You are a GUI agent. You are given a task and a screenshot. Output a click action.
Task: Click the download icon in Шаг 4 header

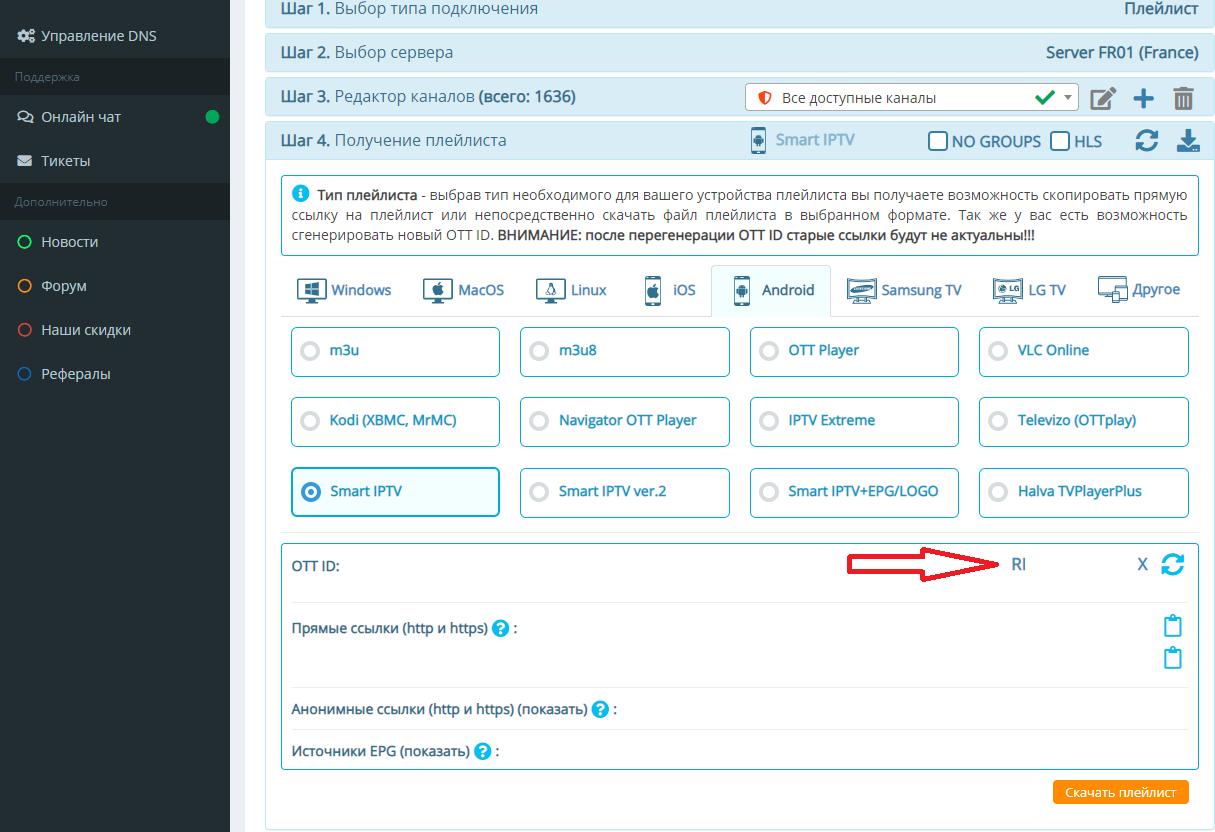click(x=1188, y=141)
